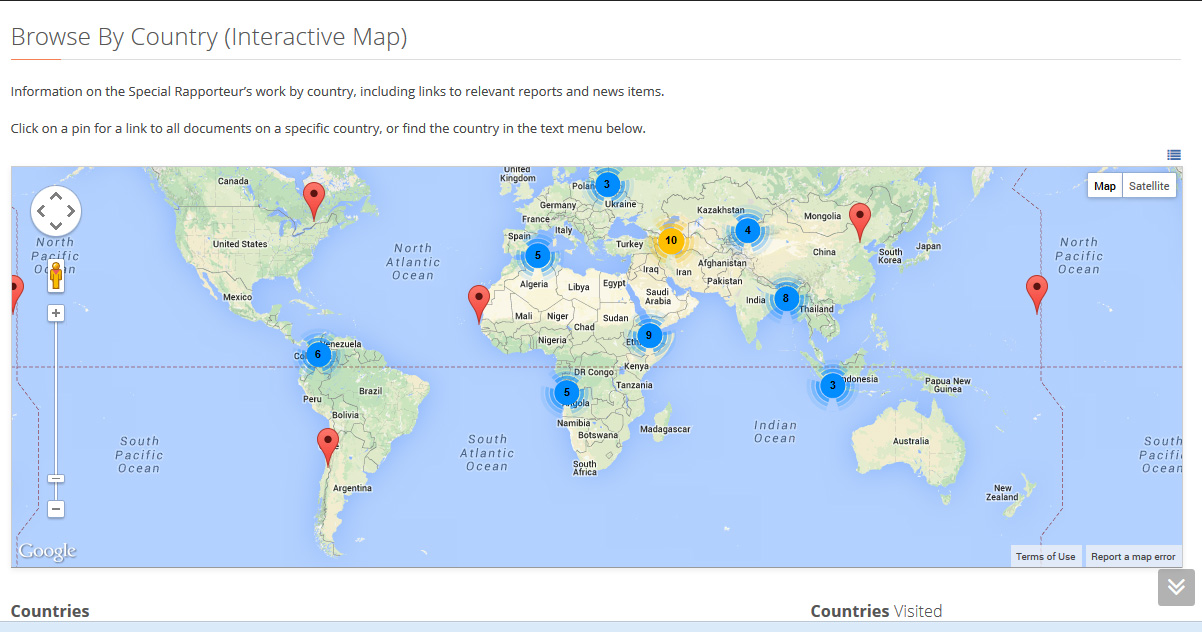Switch to Satellite view
This screenshot has height=632, width=1202.
pos(1149,186)
